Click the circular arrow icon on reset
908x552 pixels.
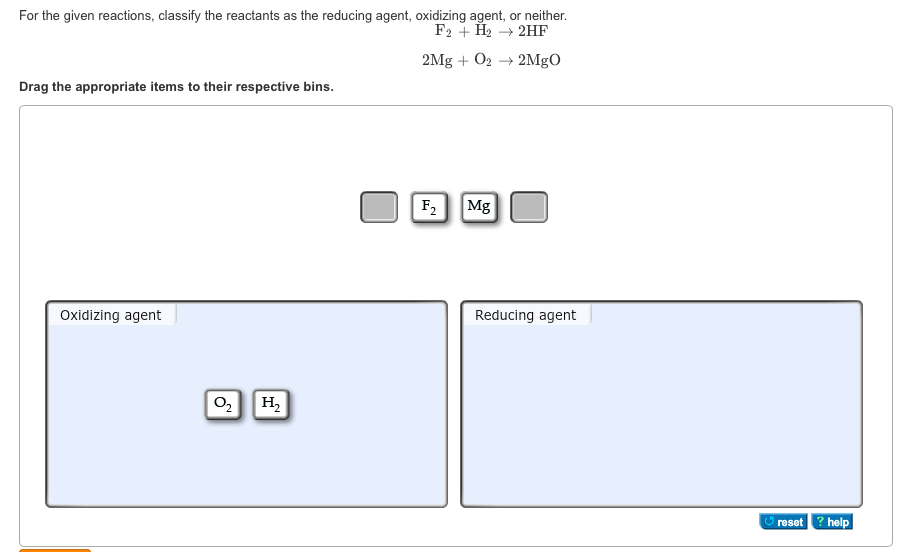[769, 521]
